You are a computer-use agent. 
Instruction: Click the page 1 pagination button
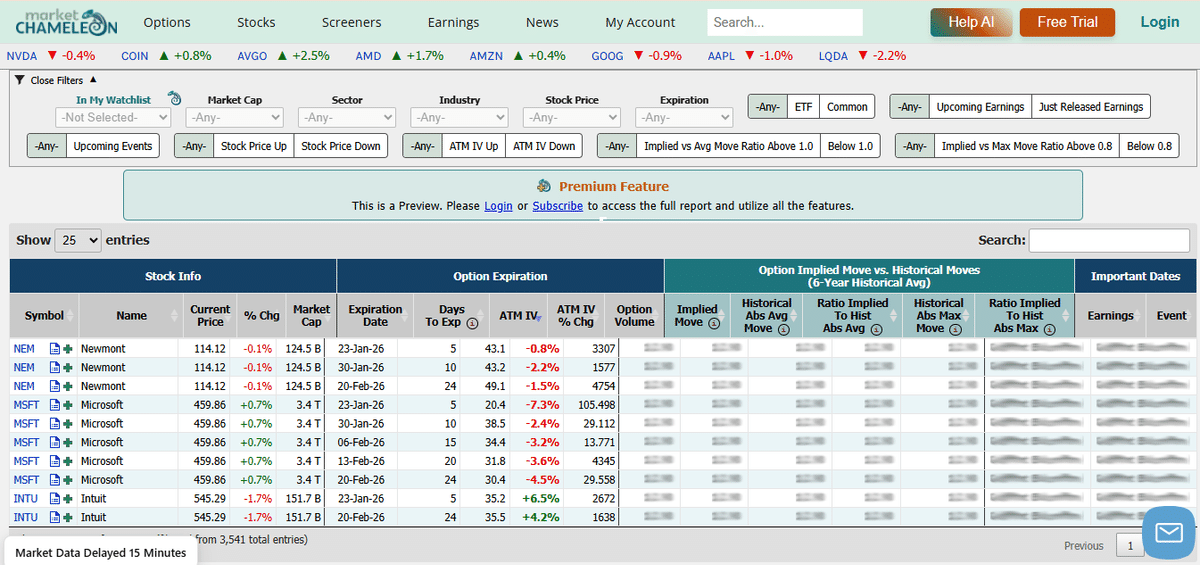1130,546
